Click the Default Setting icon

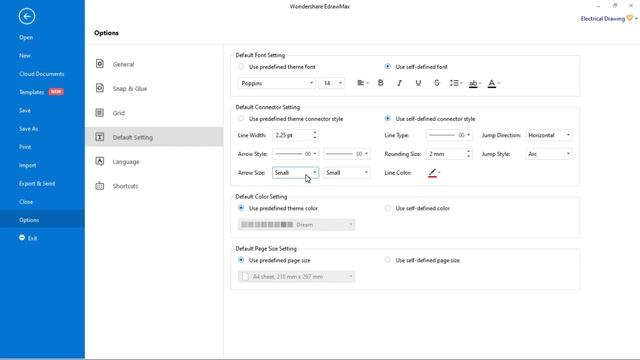click(x=100, y=137)
